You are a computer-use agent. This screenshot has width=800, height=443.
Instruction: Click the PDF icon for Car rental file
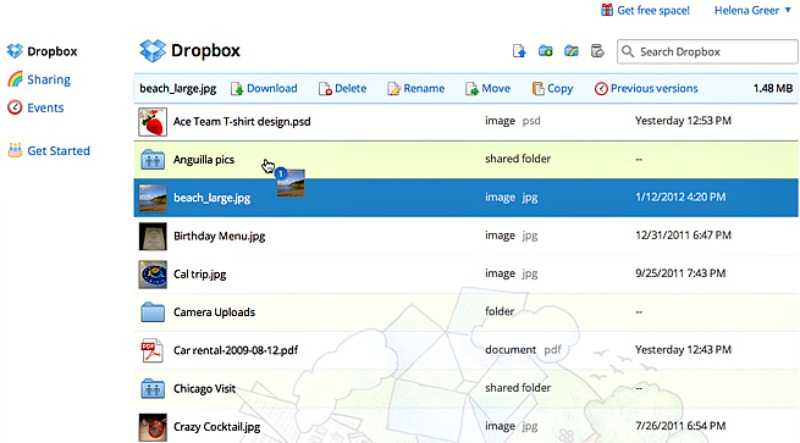pyautogui.click(x=152, y=351)
